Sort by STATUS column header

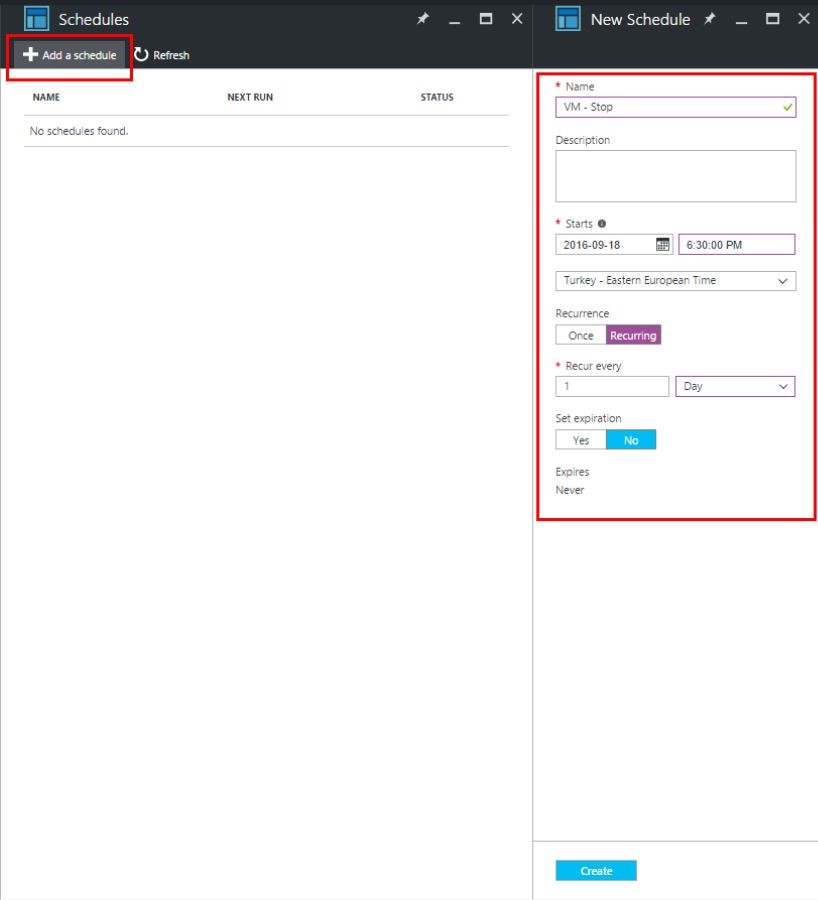[x=437, y=97]
